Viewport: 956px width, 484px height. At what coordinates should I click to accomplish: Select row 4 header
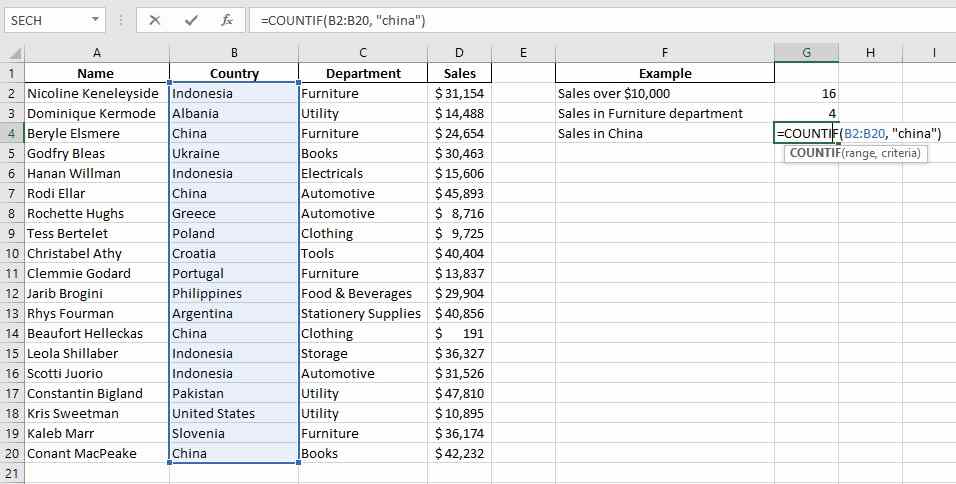click(x=12, y=133)
